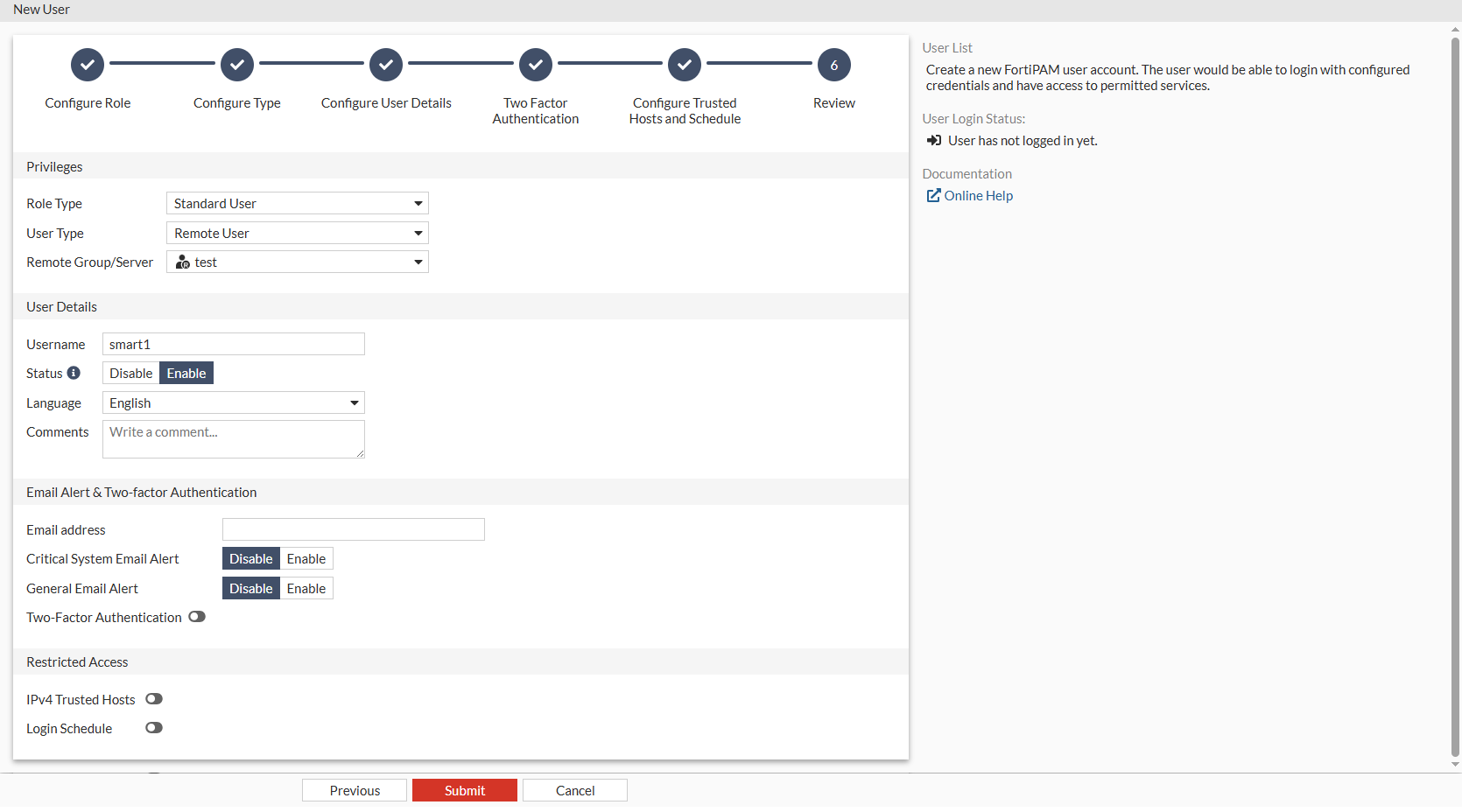The height and width of the screenshot is (812, 1462).
Task: Click the scrollbar up arrow
Action: click(1455, 29)
